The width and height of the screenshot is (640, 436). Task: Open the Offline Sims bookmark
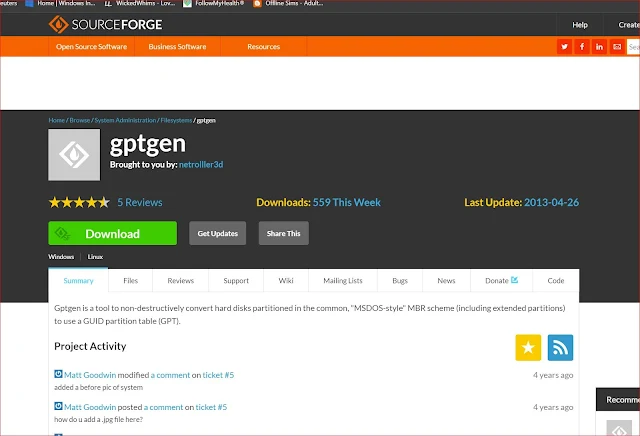[288, 3]
